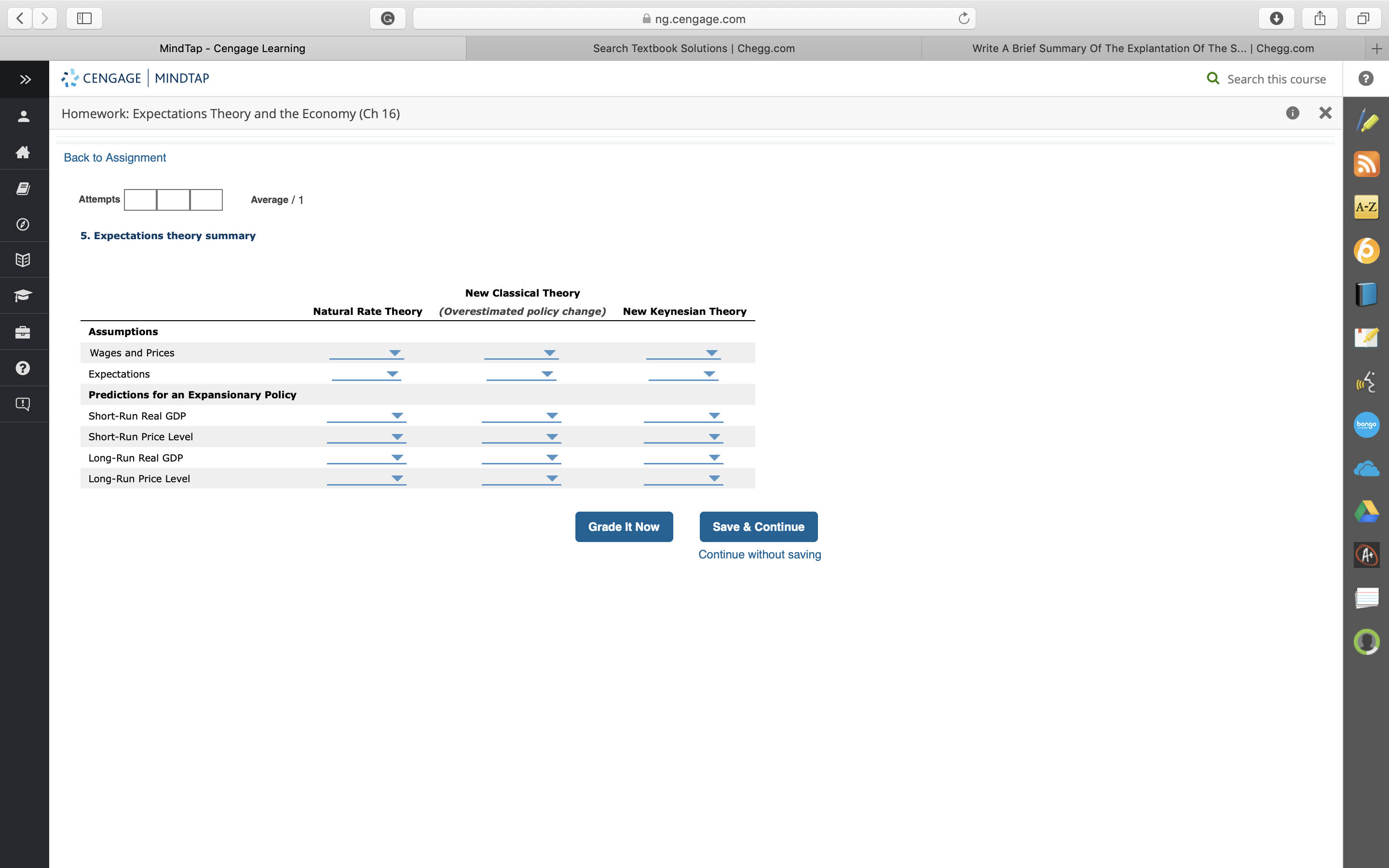Open Short-Run Real GDP dropdown for New Classical Theory

point(521,416)
